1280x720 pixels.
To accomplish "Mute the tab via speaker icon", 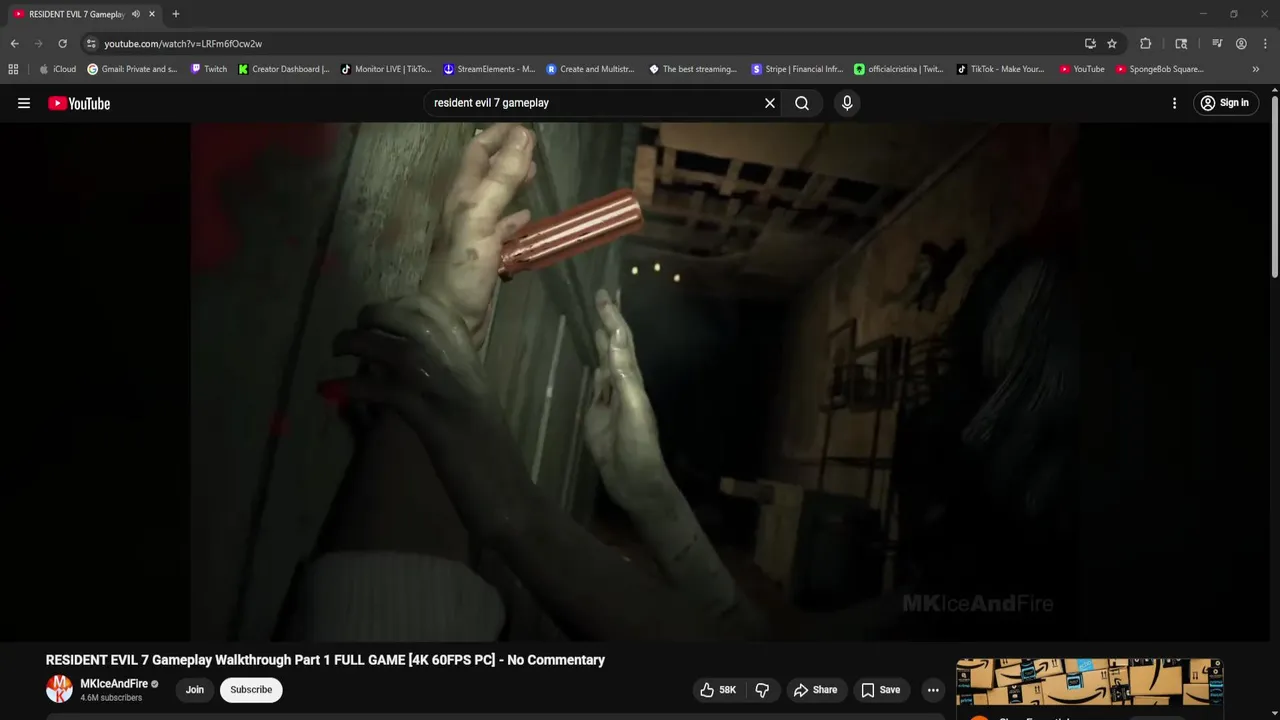I will point(136,14).
